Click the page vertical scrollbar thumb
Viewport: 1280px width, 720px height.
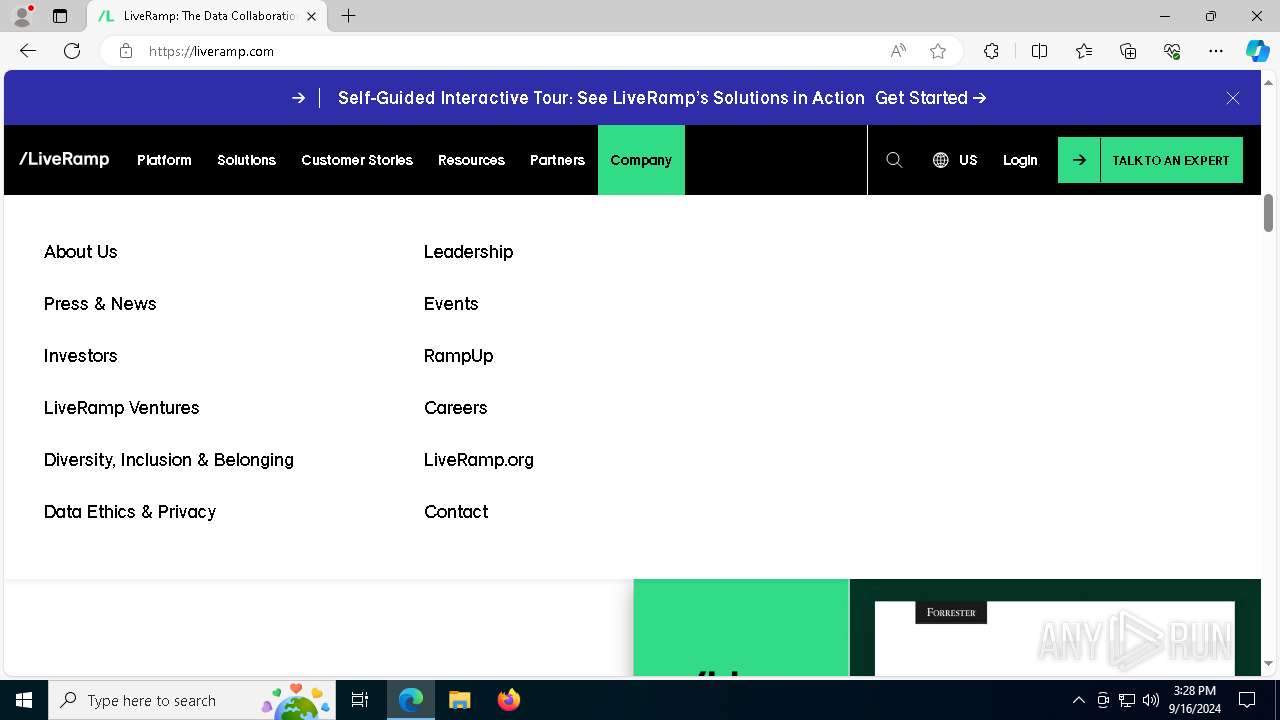coord(1268,213)
